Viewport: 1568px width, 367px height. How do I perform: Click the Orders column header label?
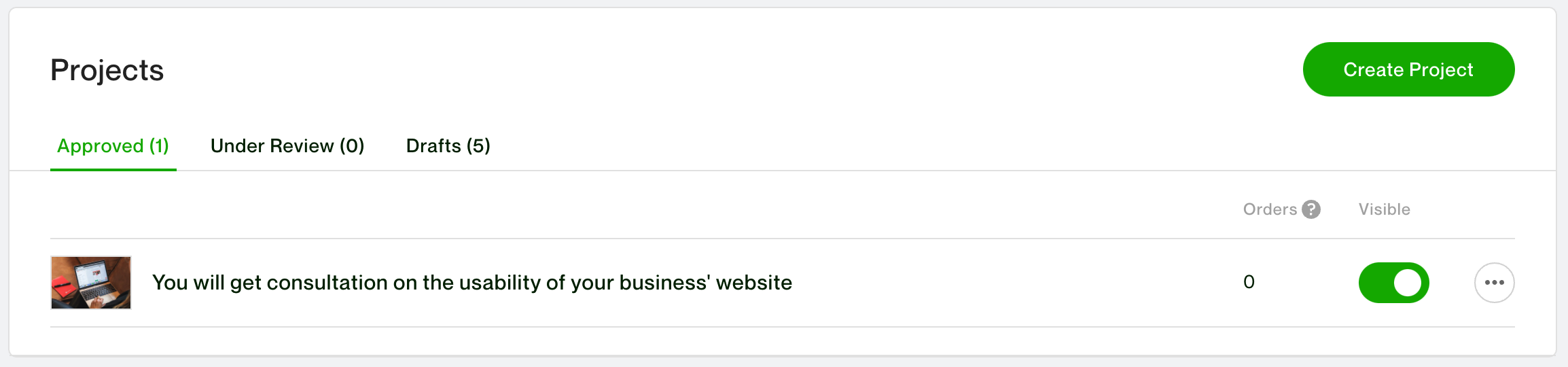[x=1269, y=209]
